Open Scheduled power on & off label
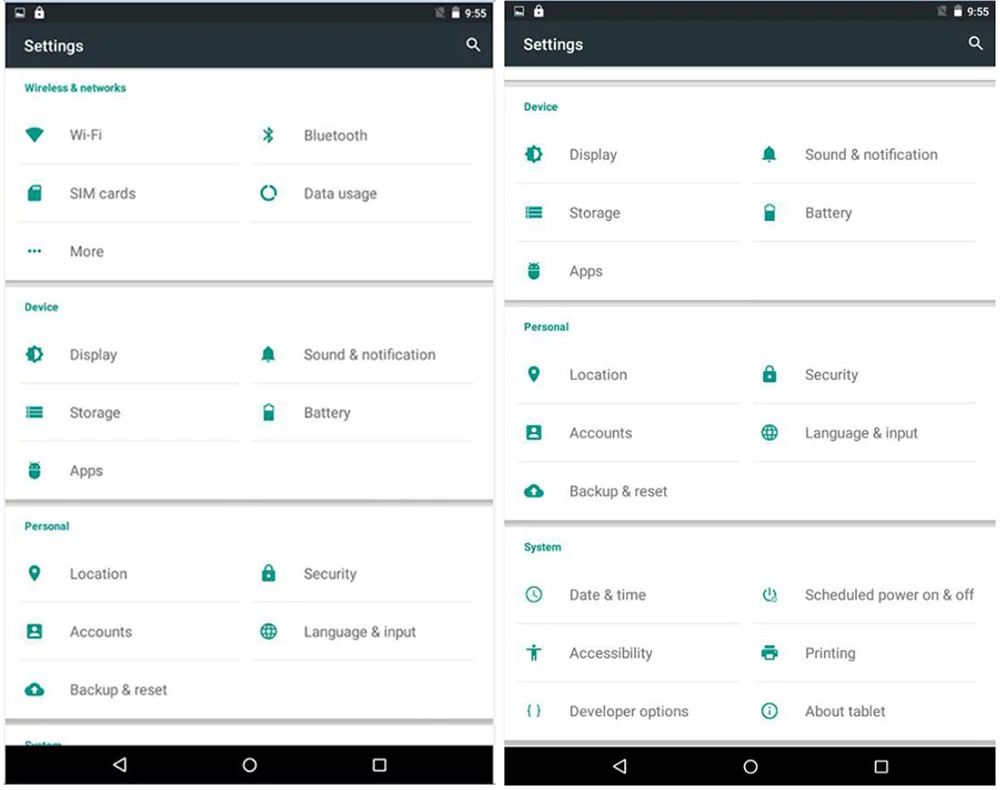1000x790 pixels. tap(889, 595)
